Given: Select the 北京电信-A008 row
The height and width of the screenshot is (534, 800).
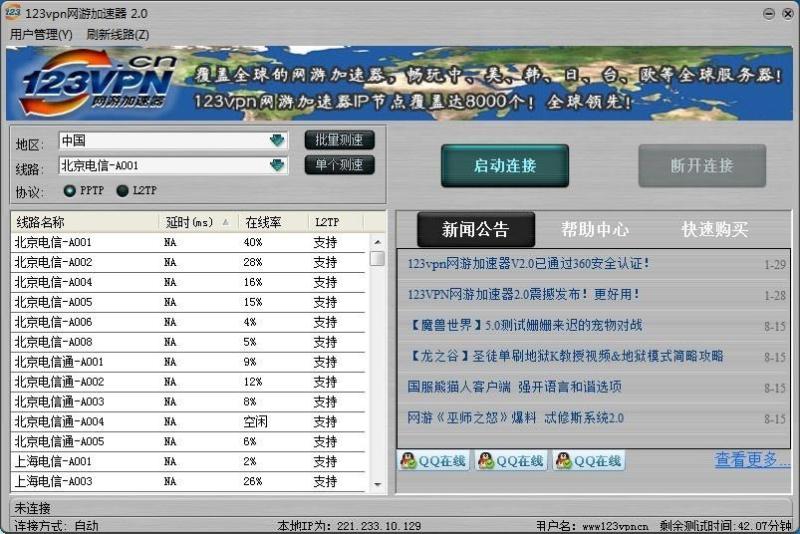Looking at the screenshot, I should [188, 342].
